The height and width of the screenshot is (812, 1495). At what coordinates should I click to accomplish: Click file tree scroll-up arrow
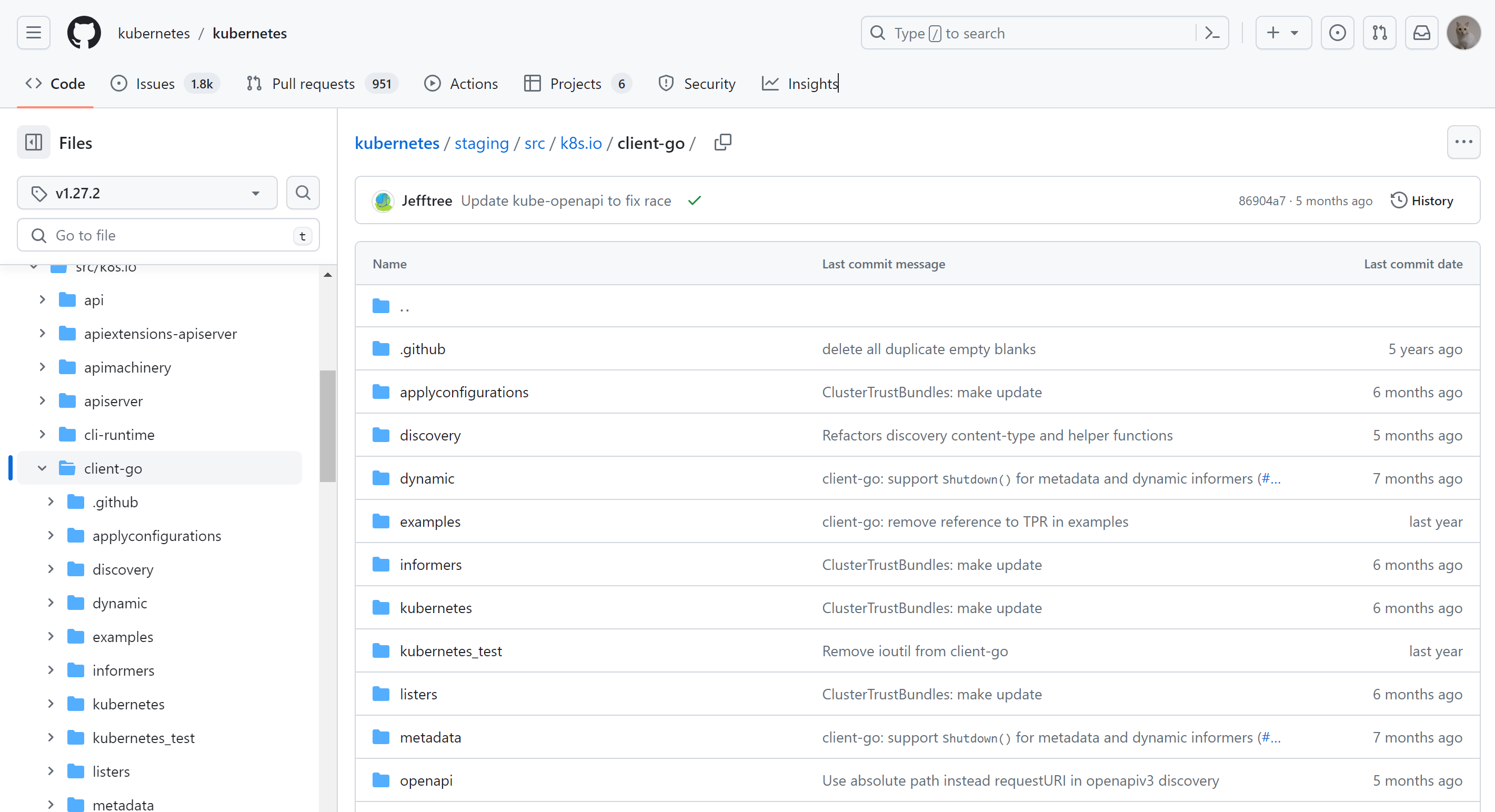pos(328,275)
